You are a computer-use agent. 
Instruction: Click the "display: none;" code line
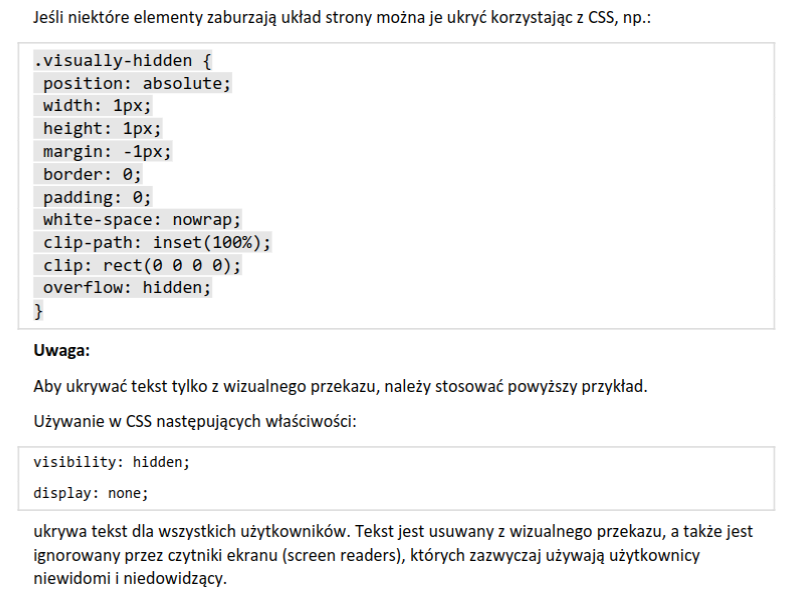pyautogui.click(x=91, y=493)
